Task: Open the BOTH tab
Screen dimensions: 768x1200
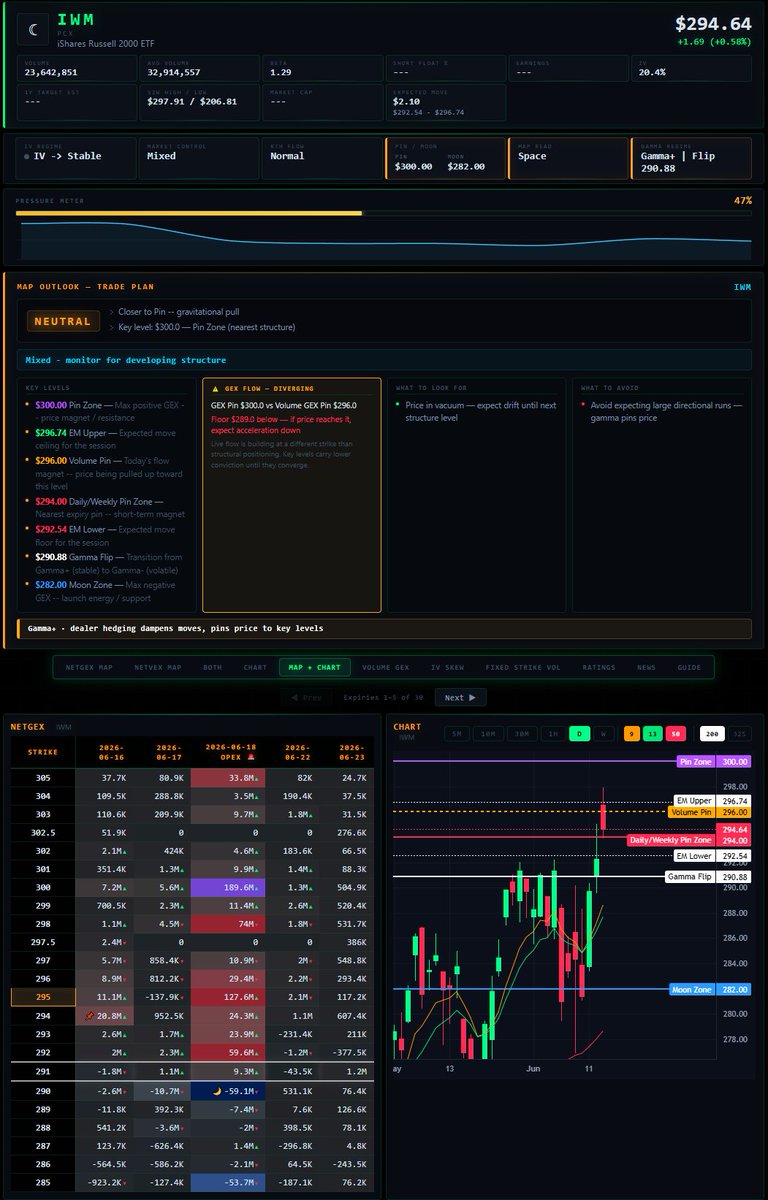Action: click(x=212, y=667)
